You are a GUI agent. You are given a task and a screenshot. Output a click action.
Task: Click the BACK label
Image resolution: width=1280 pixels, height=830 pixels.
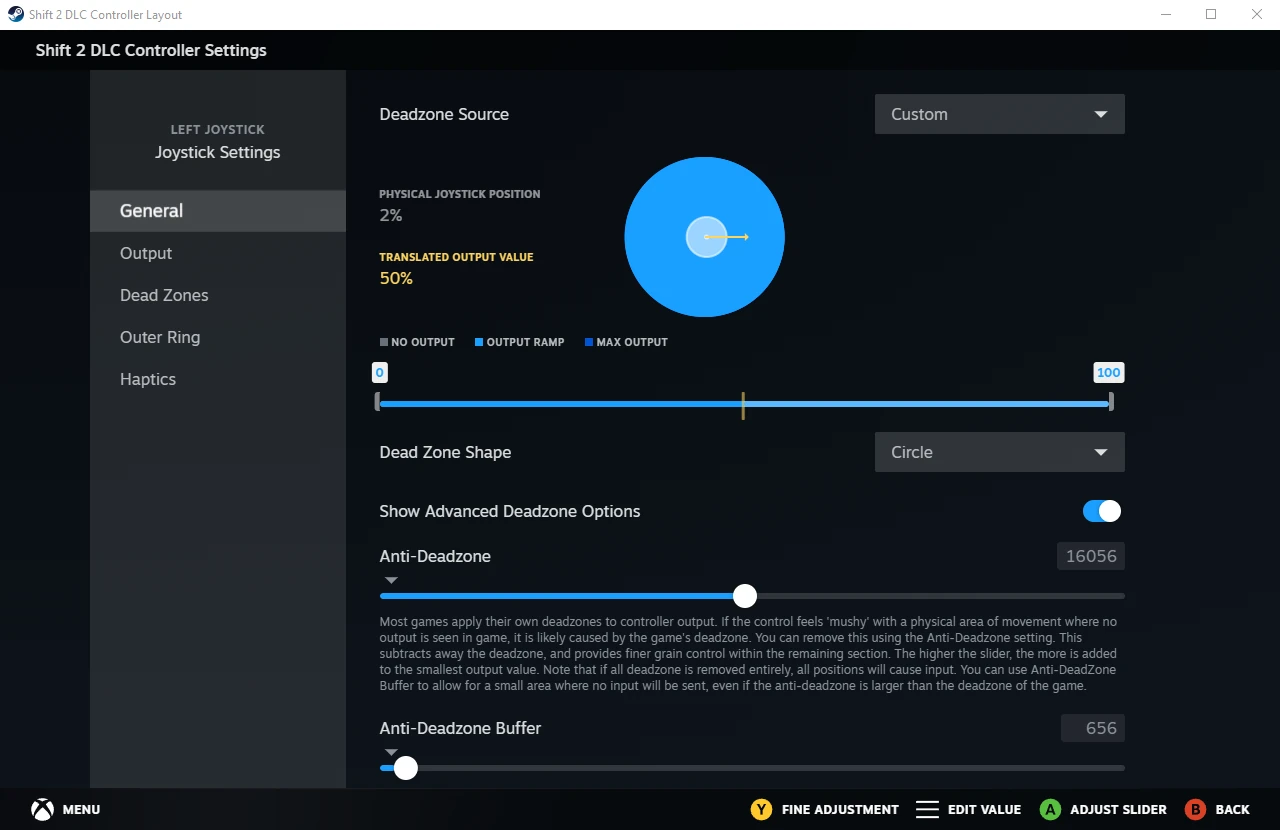pos(1233,809)
